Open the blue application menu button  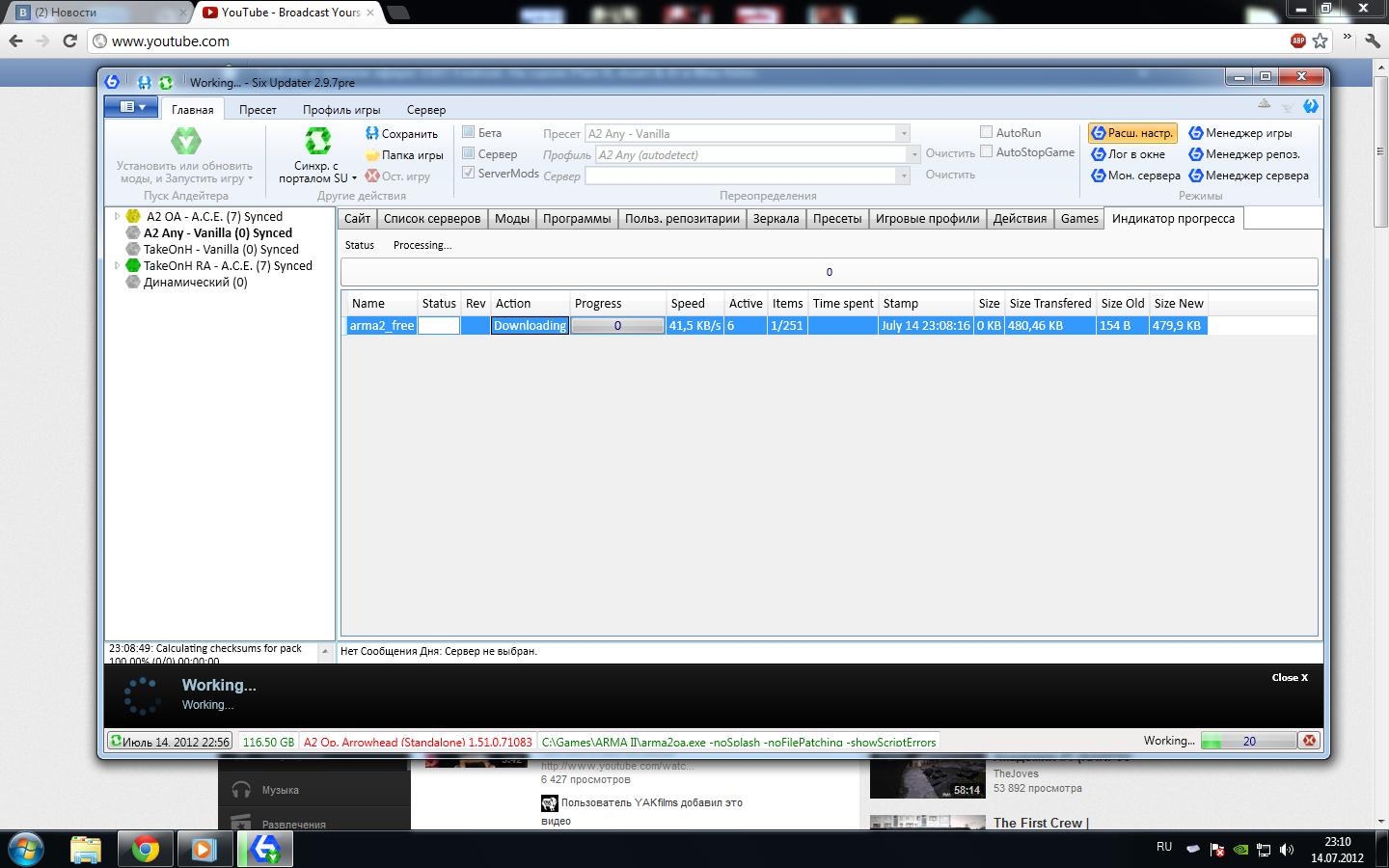131,107
